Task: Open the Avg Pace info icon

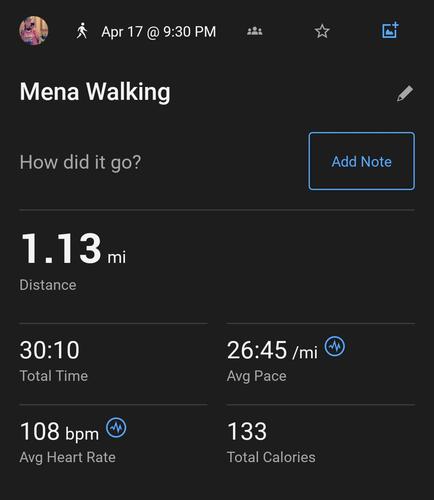Action: pyautogui.click(x=335, y=346)
